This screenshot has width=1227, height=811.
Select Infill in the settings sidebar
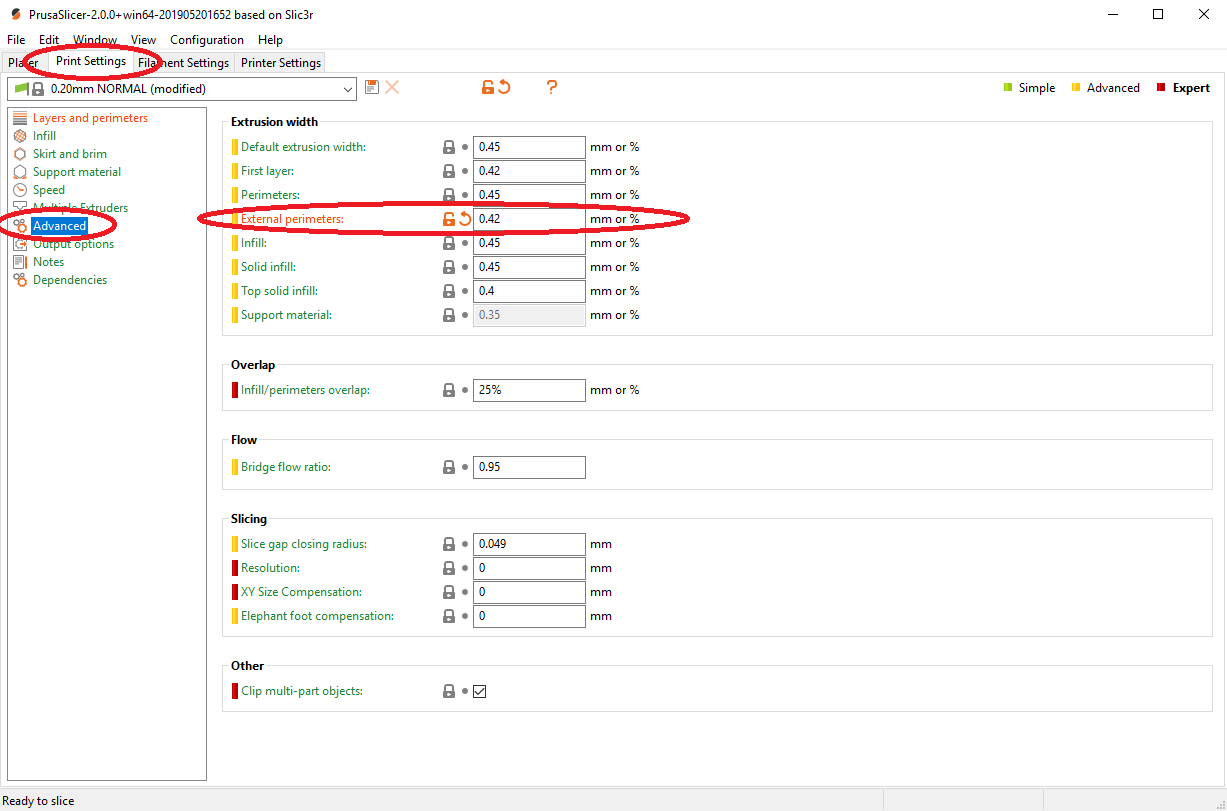[44, 136]
